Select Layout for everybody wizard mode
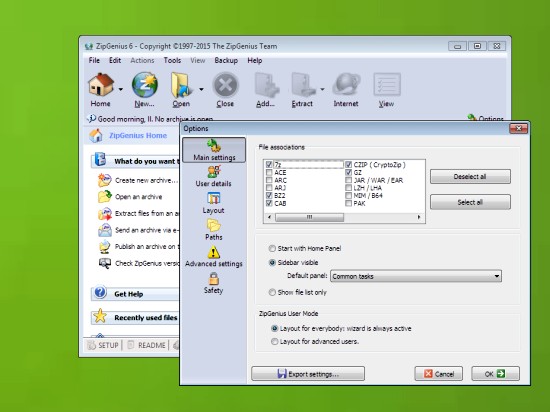This screenshot has height=412, width=550. pyautogui.click(x=274, y=329)
